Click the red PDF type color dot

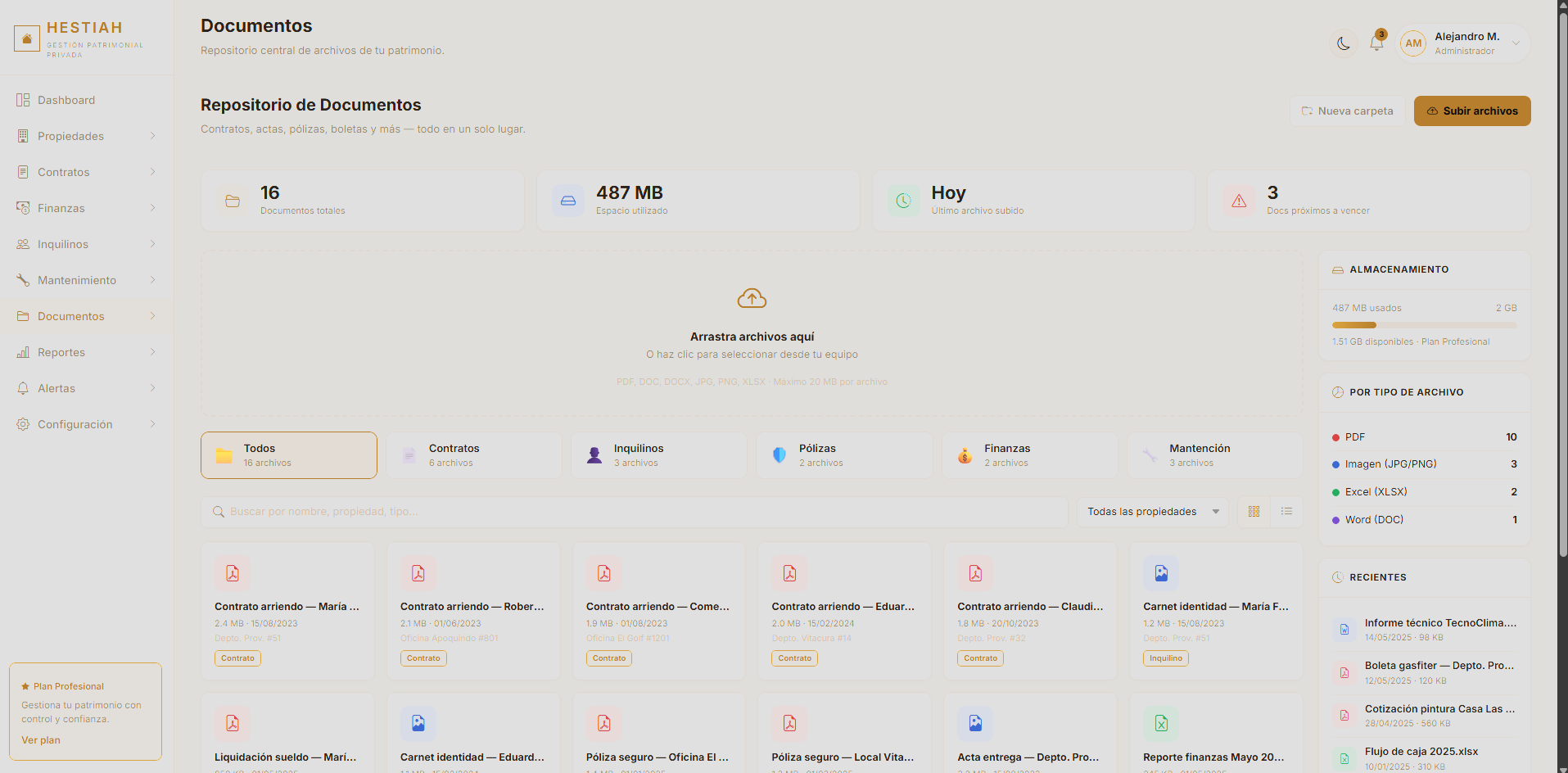[1335, 437]
